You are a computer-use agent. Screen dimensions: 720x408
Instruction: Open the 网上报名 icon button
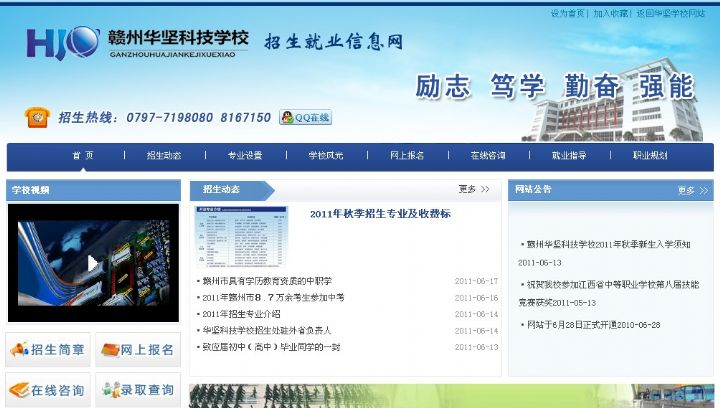[x=137, y=350]
